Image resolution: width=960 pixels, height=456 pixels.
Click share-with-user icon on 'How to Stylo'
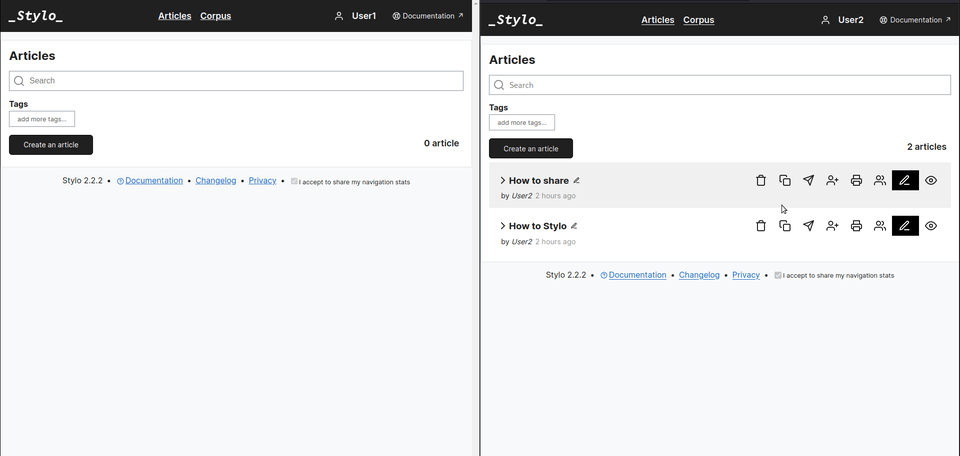(x=832, y=226)
